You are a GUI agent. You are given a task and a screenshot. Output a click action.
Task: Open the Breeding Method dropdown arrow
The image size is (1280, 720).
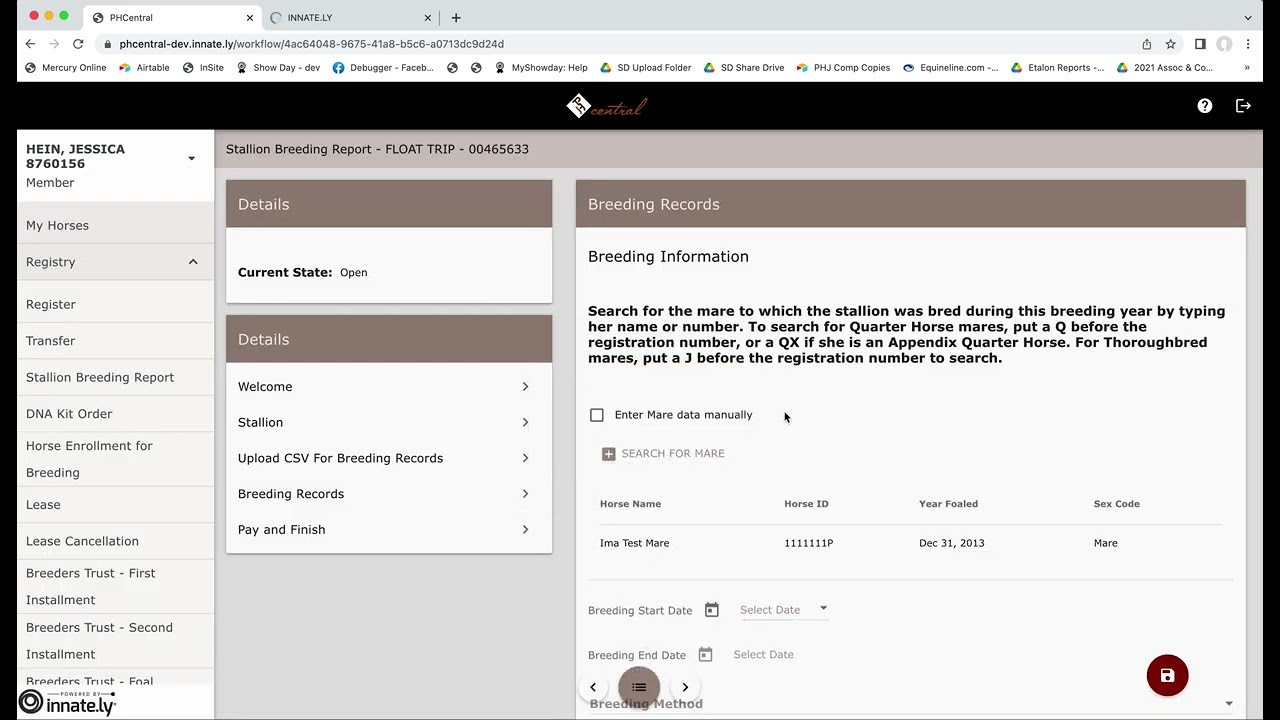tap(1229, 704)
